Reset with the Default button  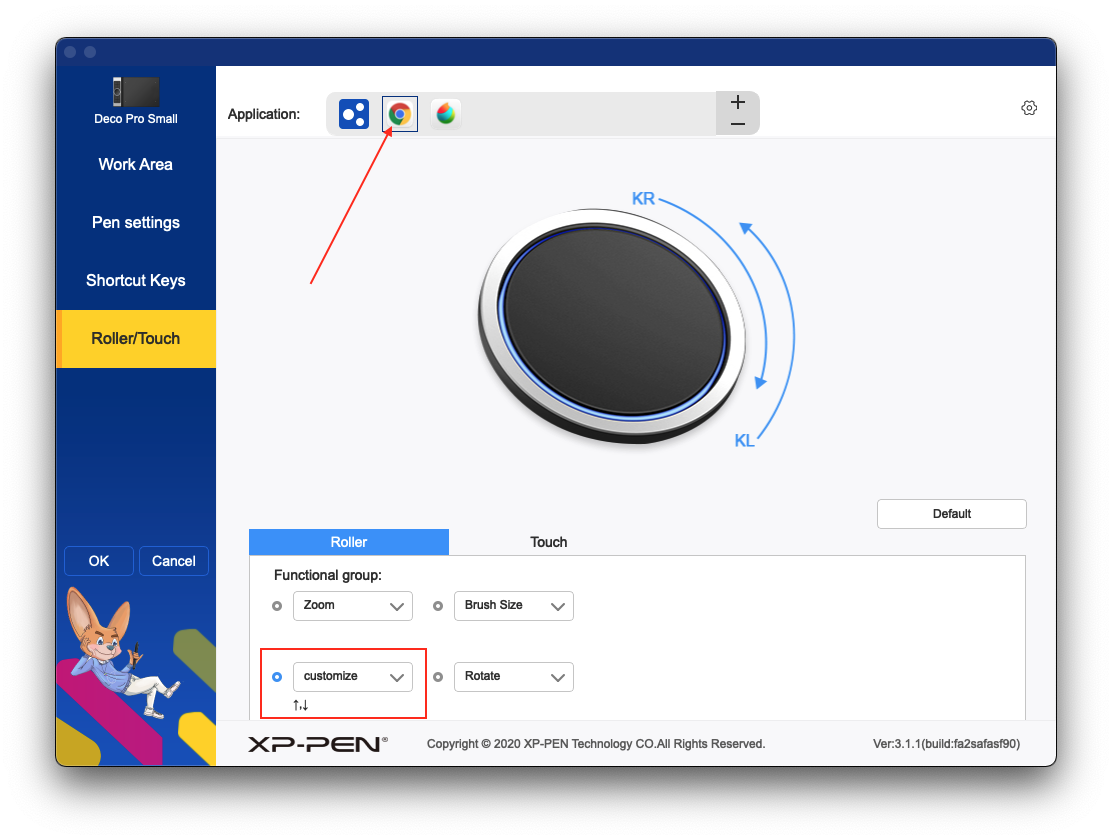tap(952, 514)
